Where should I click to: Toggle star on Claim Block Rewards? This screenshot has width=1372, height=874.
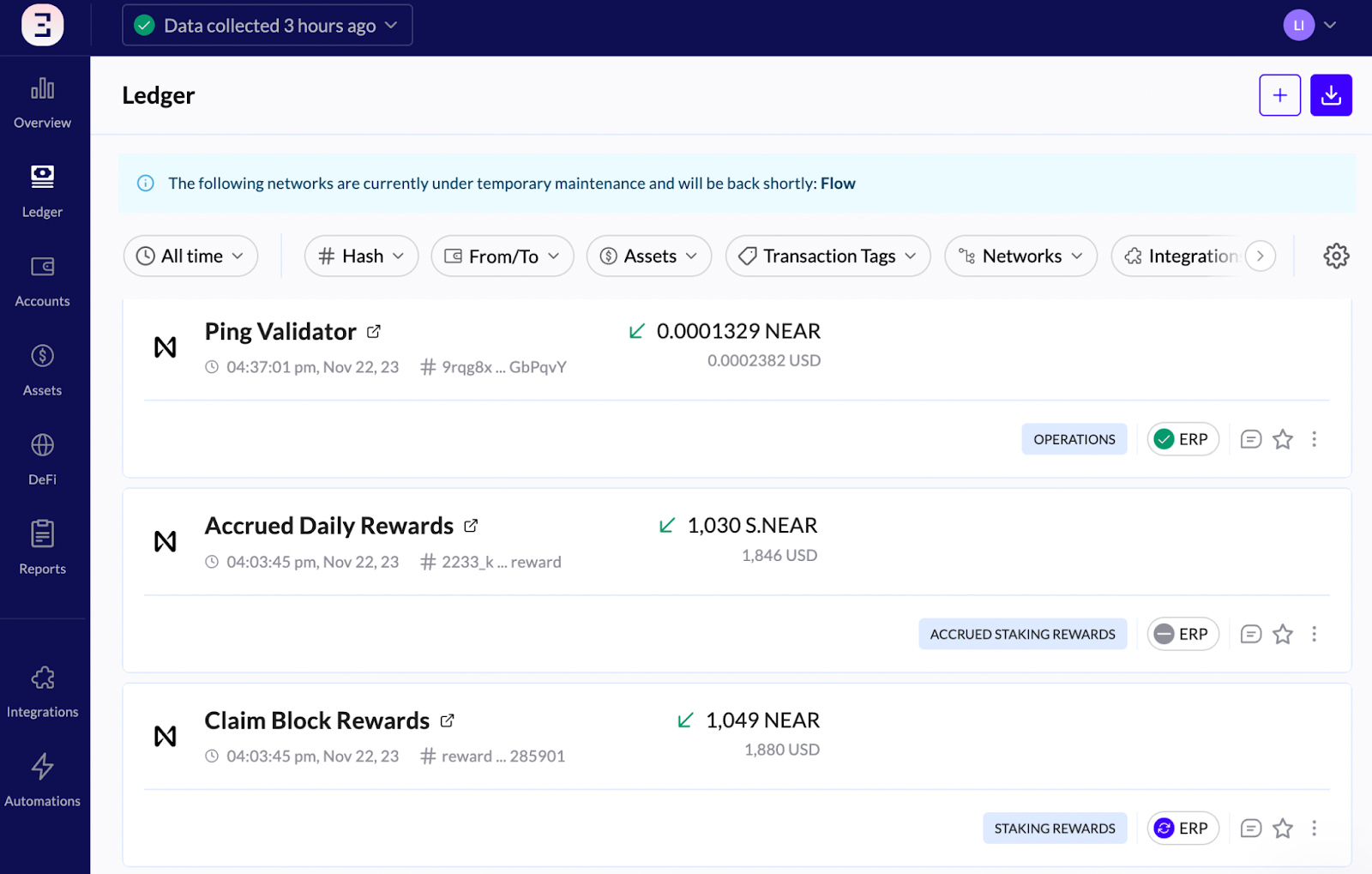tap(1282, 829)
